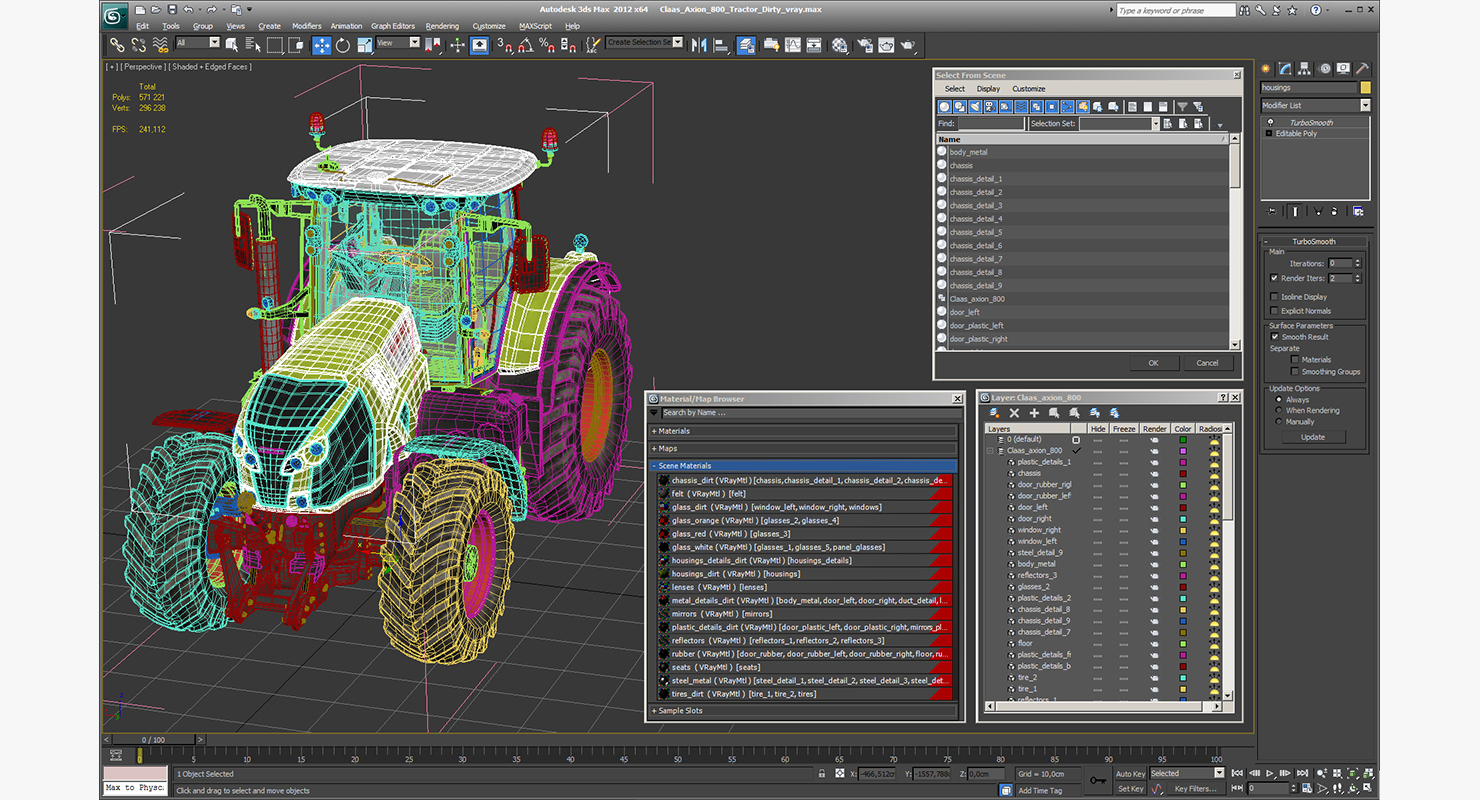
Task: Select When Rendering update option
Action: pyautogui.click(x=1278, y=411)
